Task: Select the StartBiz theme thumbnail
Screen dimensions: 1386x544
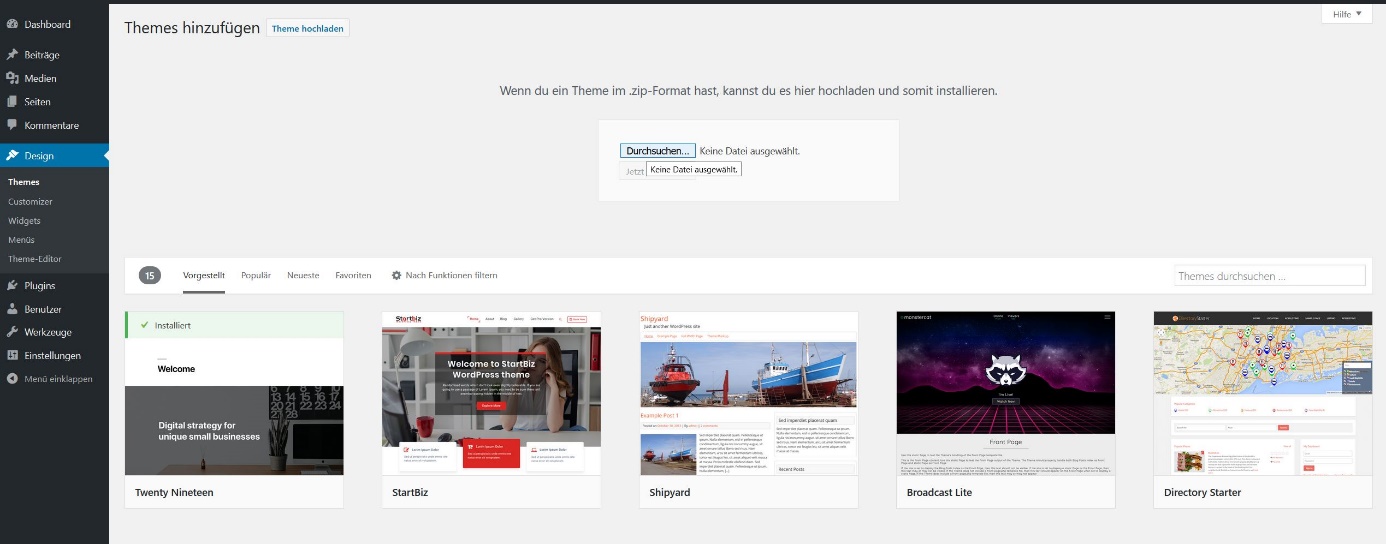Action: [x=492, y=393]
